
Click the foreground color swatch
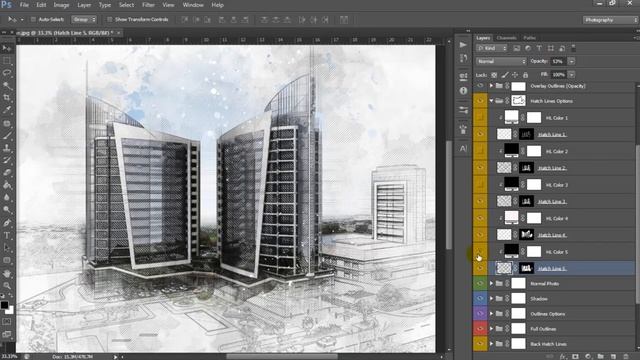pos(4,305)
